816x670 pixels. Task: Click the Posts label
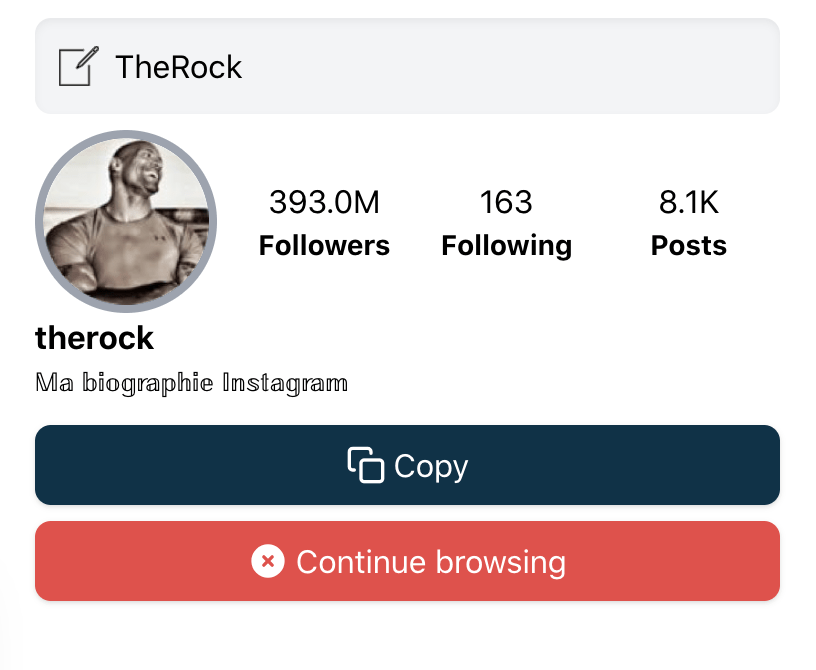pyautogui.click(x=688, y=245)
